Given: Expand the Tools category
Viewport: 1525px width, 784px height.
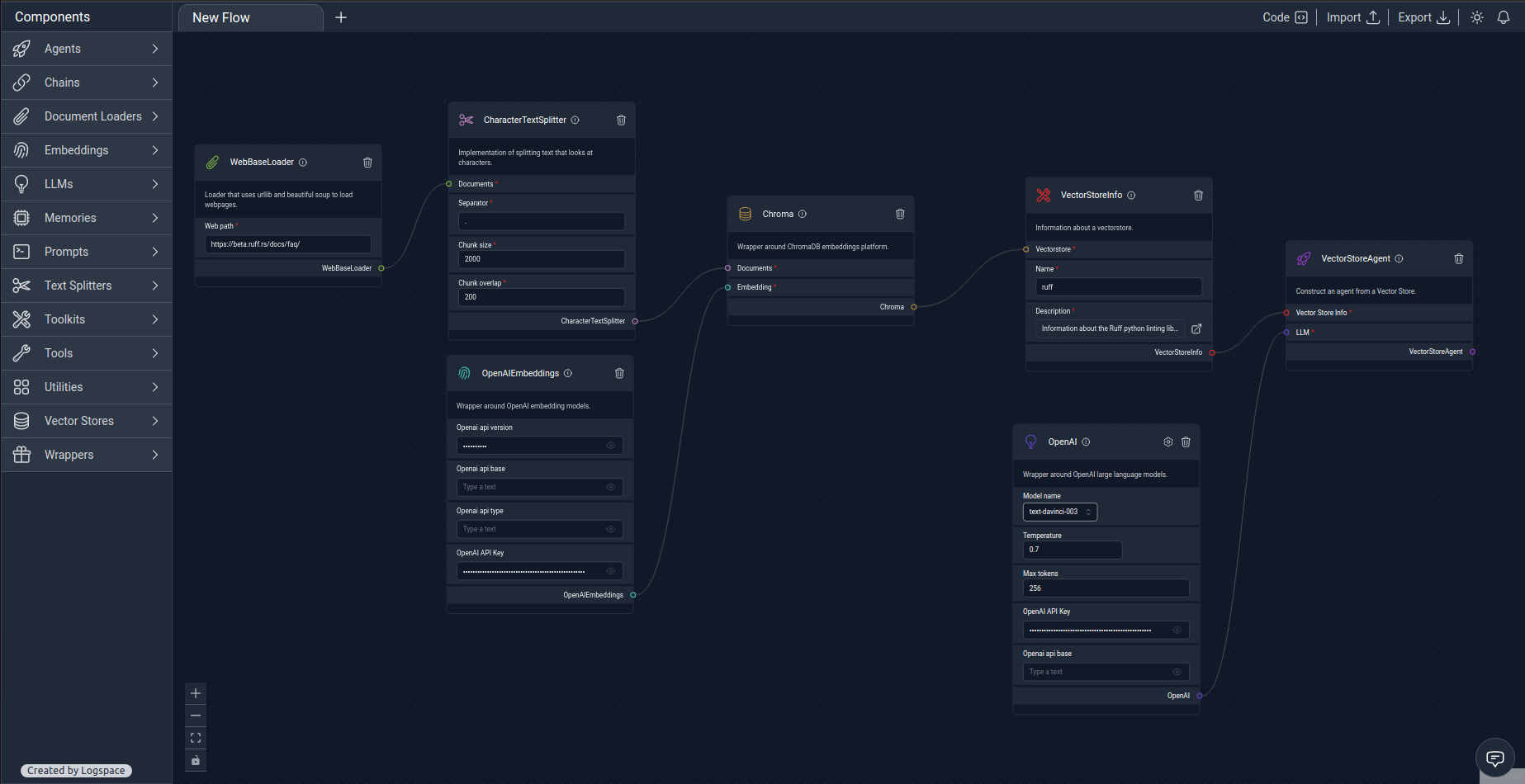Looking at the screenshot, I should [87, 353].
